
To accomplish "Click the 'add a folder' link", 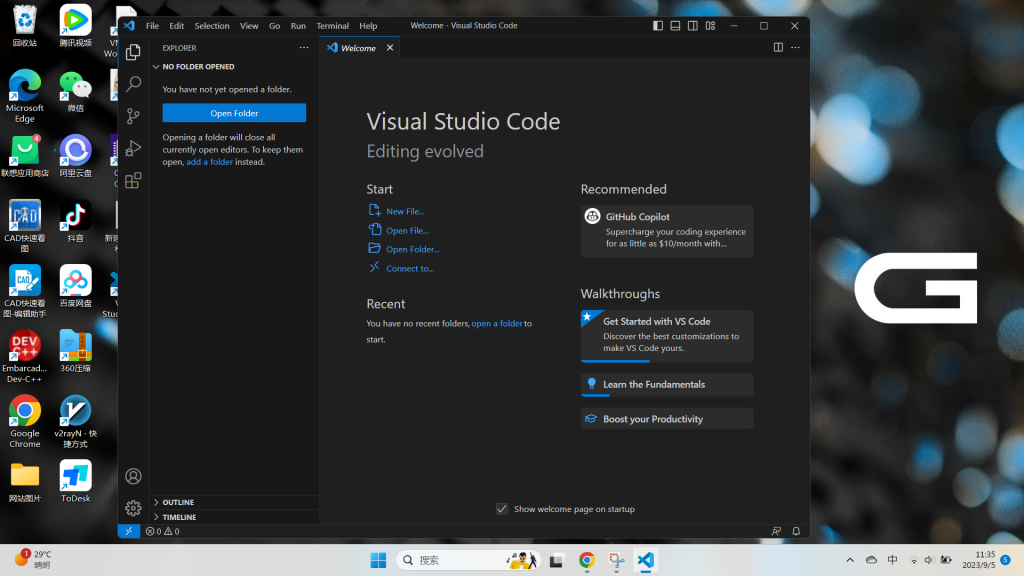I will click(x=210, y=162).
